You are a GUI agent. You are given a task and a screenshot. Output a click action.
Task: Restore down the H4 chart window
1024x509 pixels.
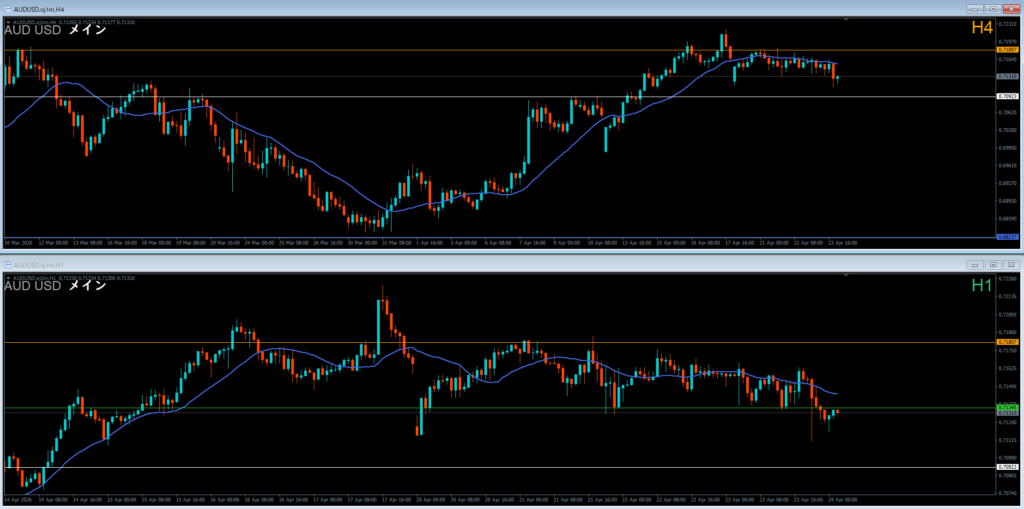point(992,9)
